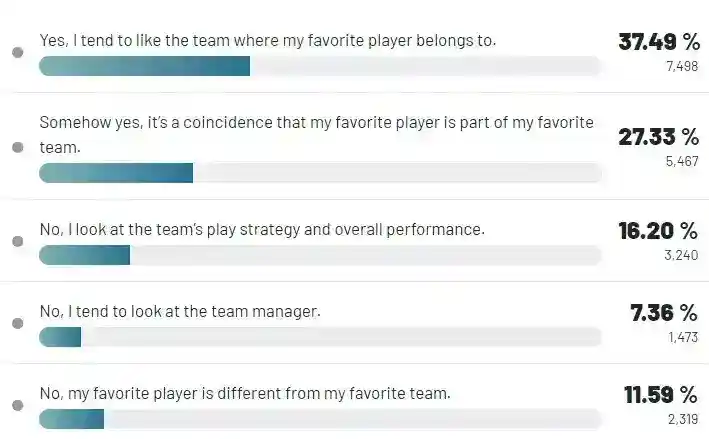Choose the radio dot beside 'Somehow yes' answer
The image size is (709, 439).
tap(17, 147)
